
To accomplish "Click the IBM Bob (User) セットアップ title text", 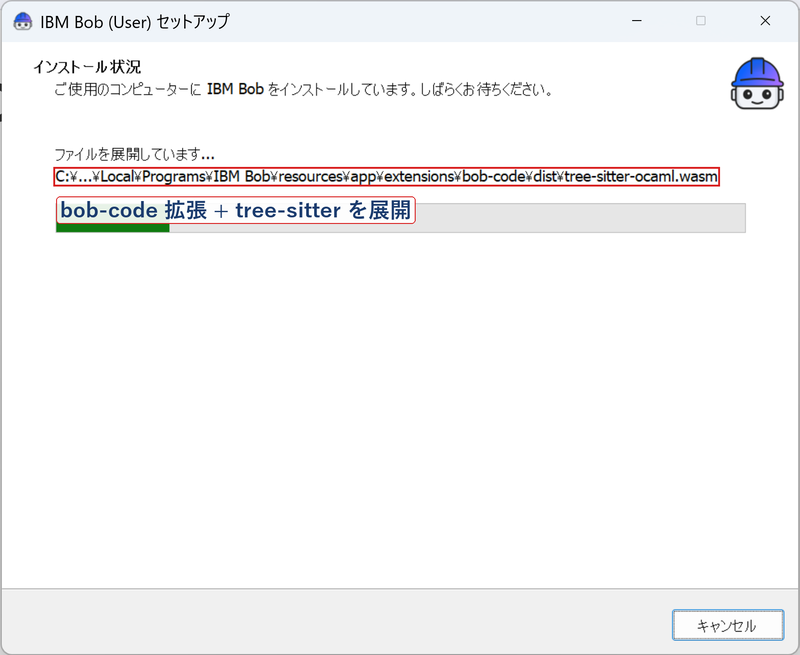I will 135,22.
